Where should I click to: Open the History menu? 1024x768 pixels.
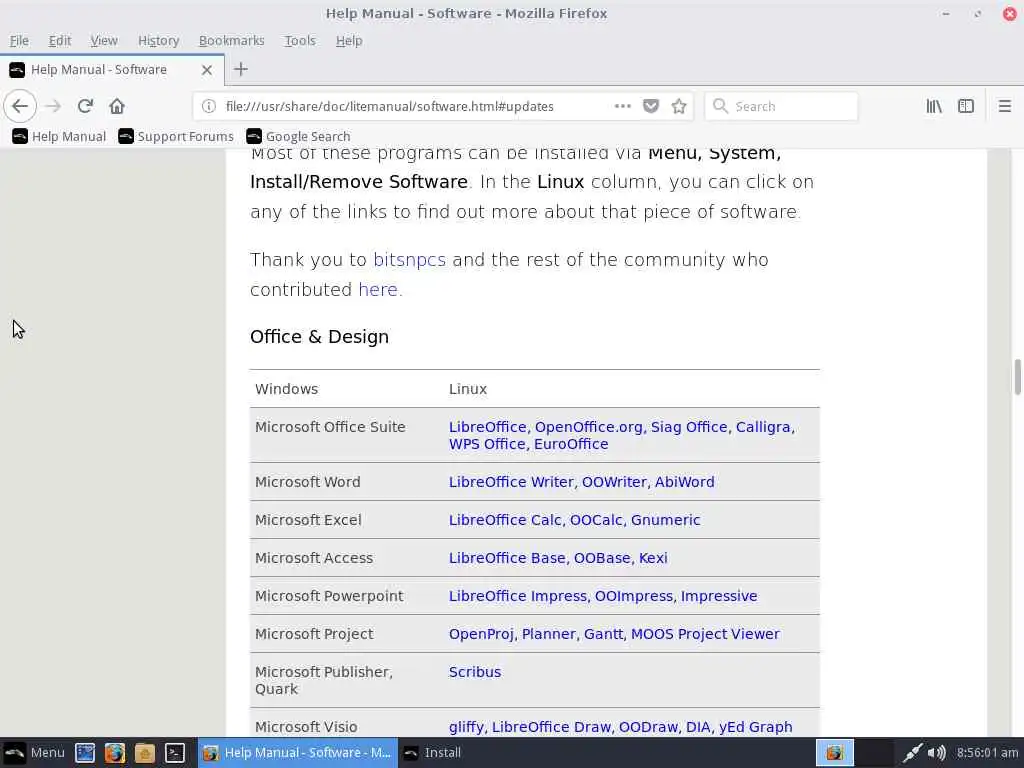click(158, 40)
